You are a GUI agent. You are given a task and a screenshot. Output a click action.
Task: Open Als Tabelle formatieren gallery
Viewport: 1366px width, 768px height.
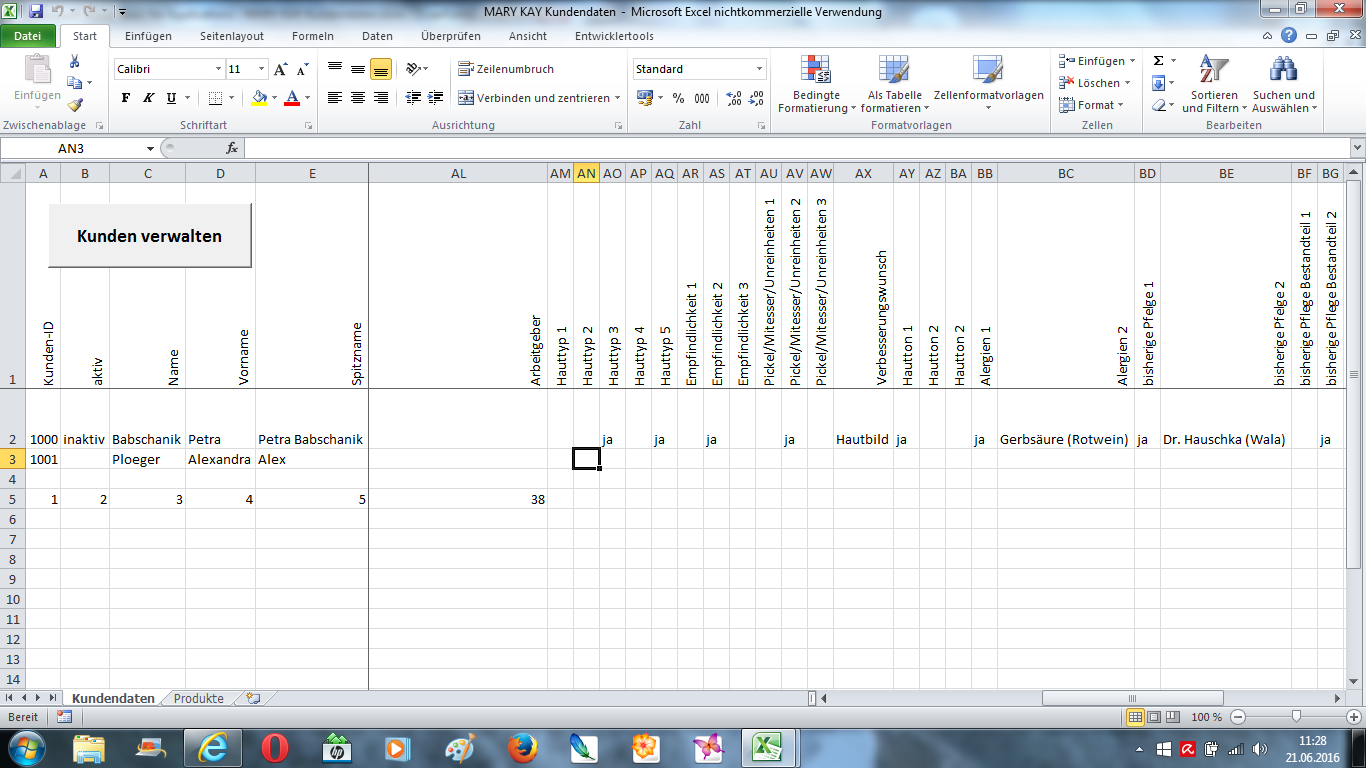(x=894, y=84)
